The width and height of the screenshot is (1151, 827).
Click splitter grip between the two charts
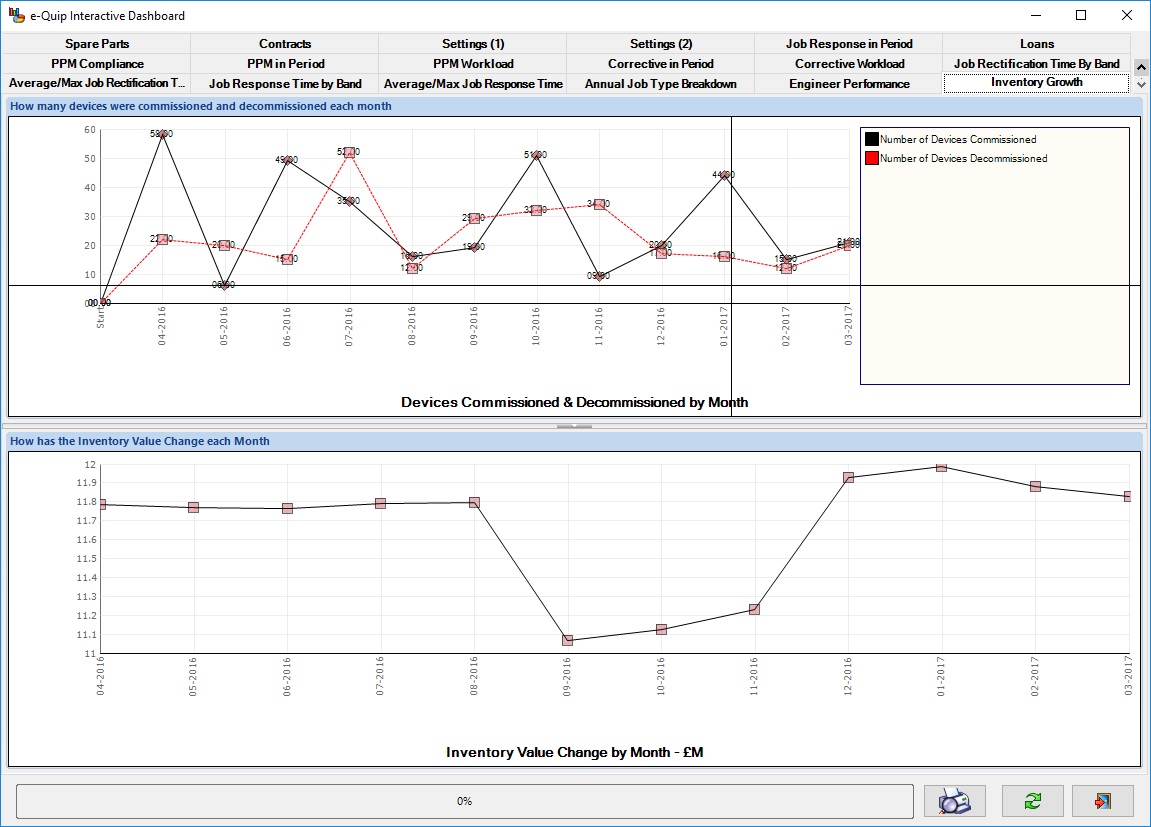point(574,426)
